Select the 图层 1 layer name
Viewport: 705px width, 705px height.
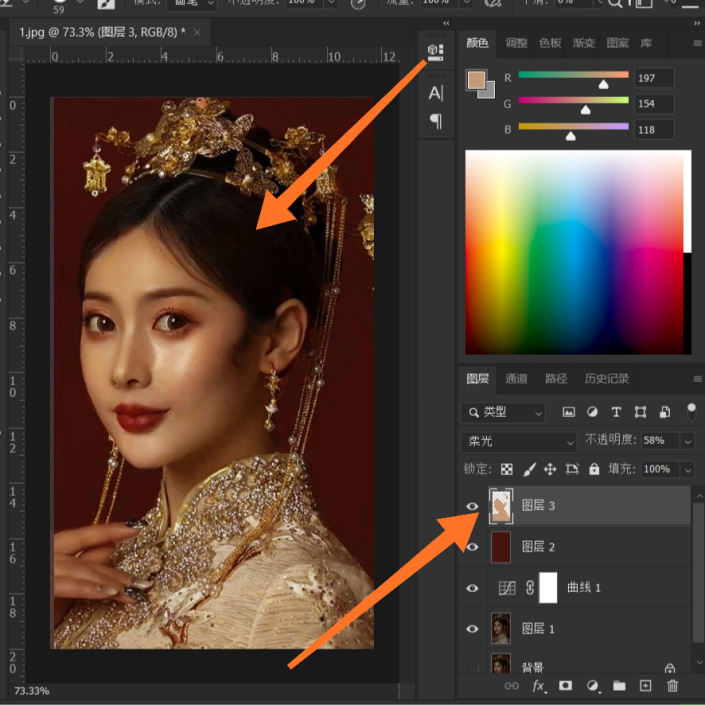coord(538,629)
